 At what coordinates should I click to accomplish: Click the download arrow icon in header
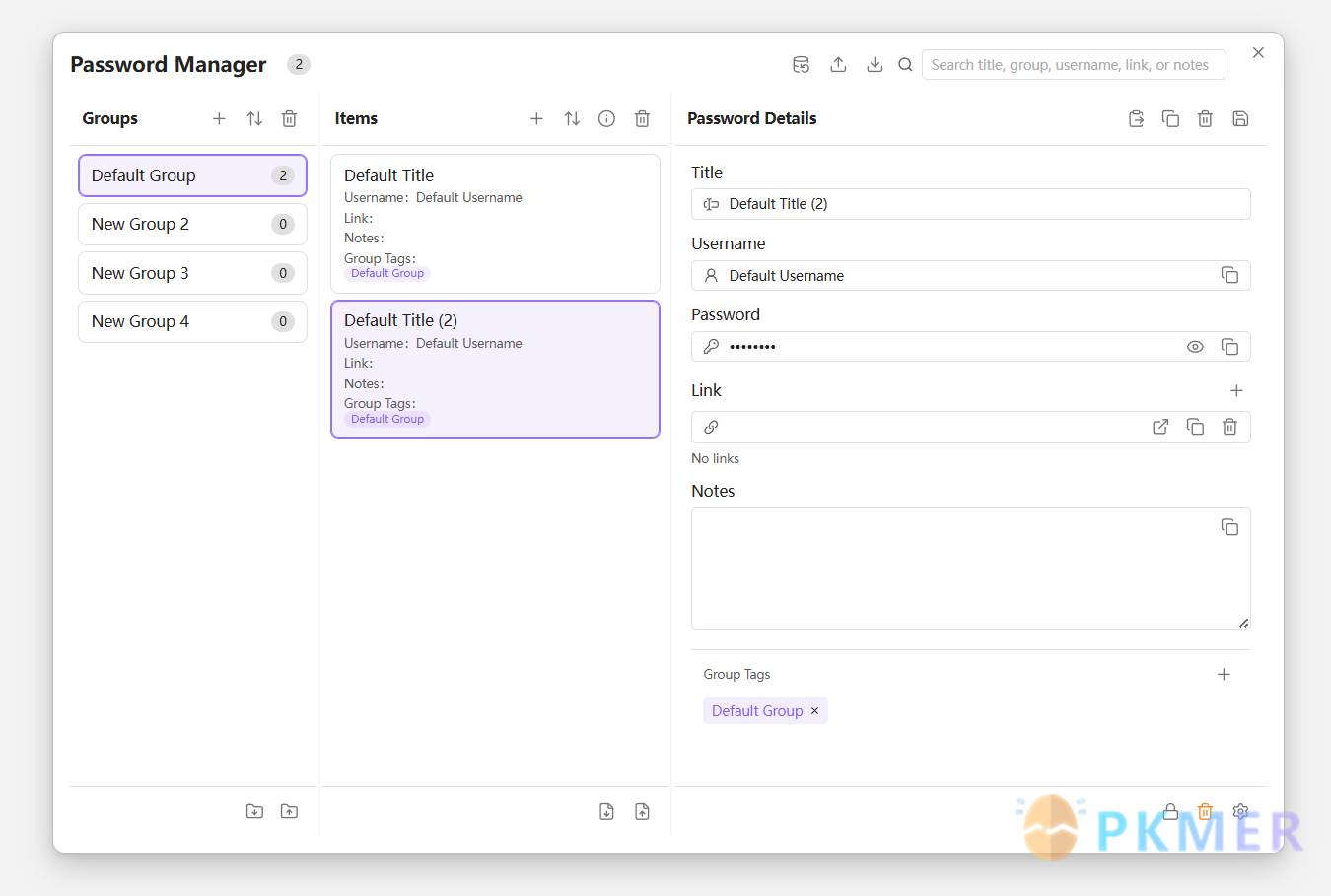click(x=875, y=65)
